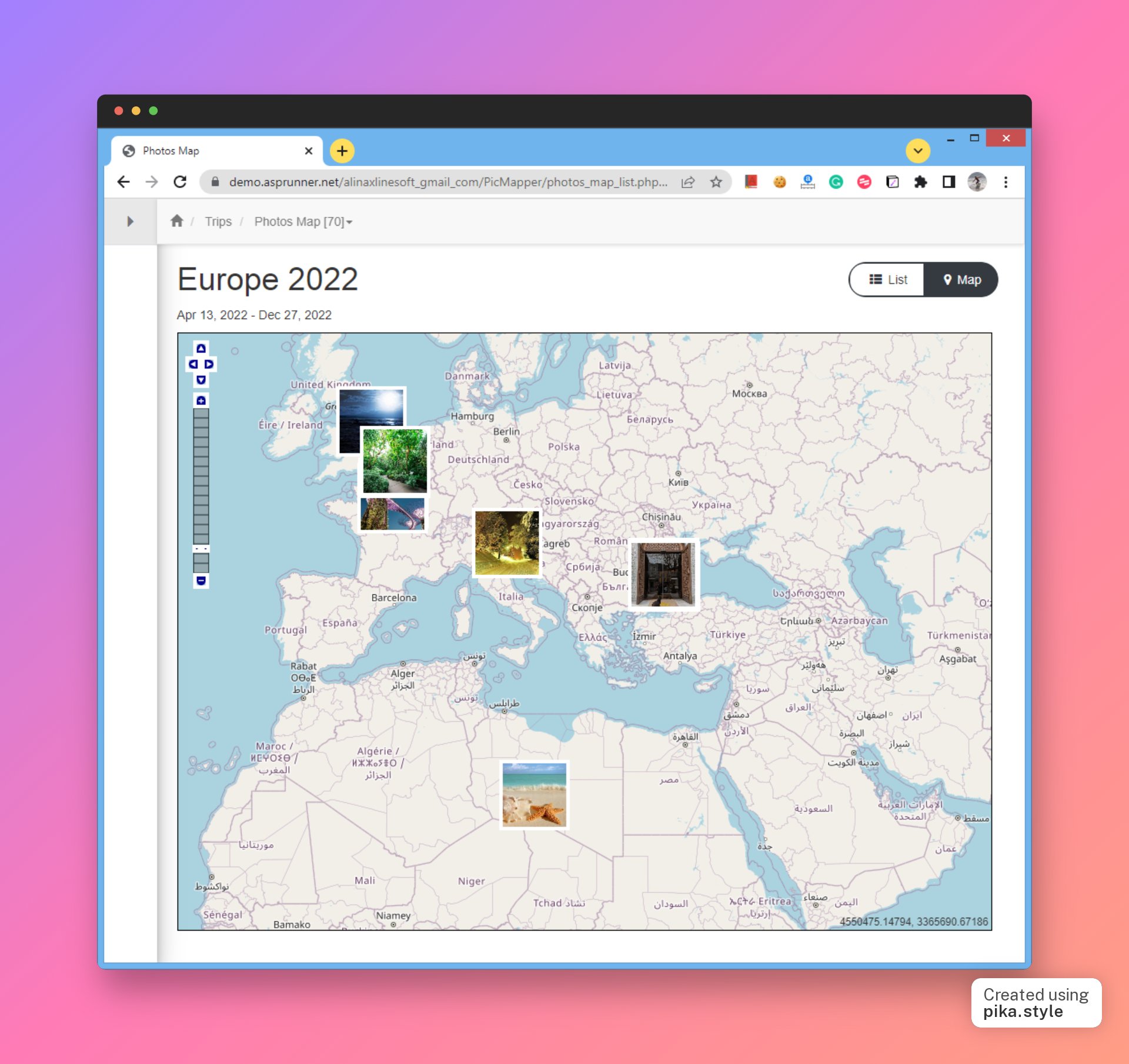Go to the Trips breadcrumb link

click(x=218, y=222)
